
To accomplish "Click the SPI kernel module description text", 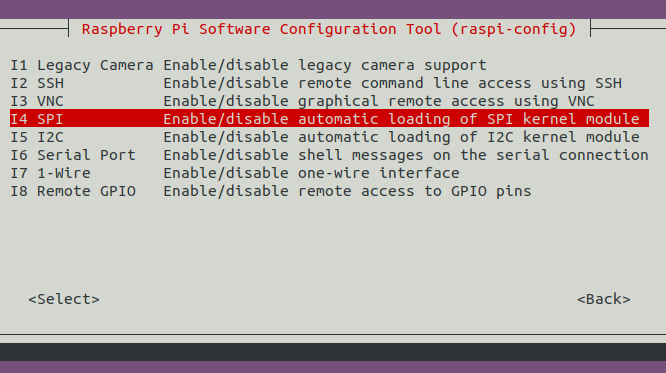I will [401, 119].
